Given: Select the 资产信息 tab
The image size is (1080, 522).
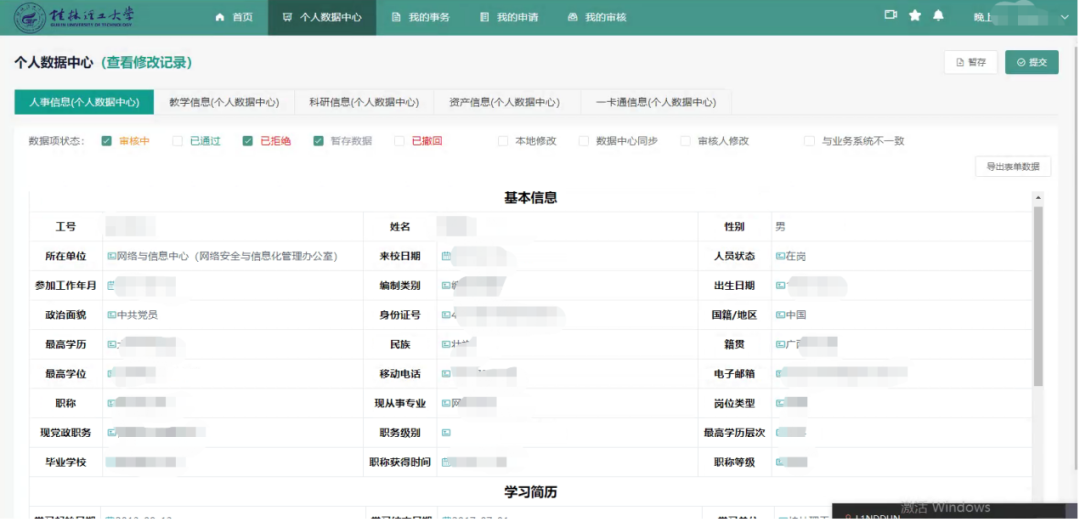Looking at the screenshot, I should [504, 102].
